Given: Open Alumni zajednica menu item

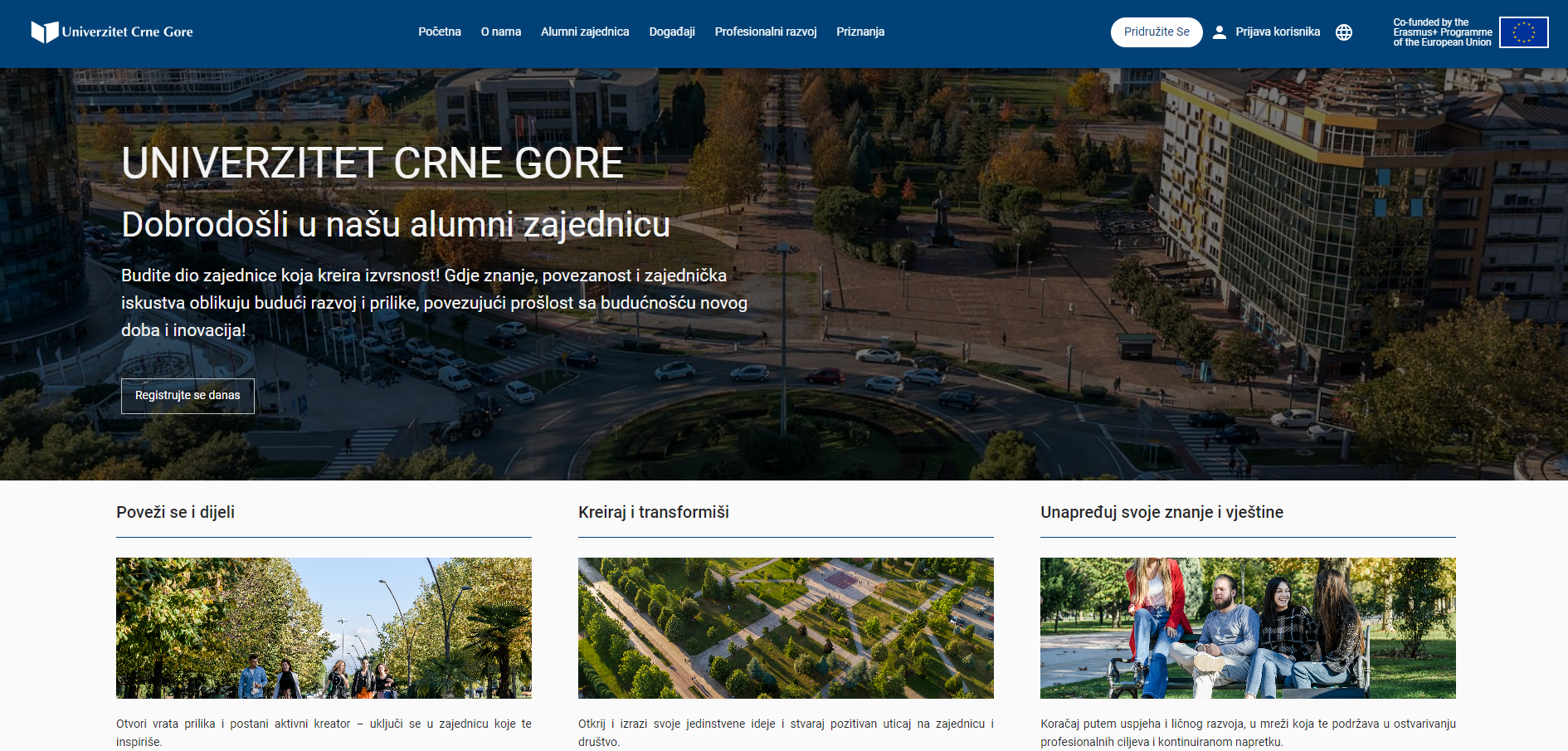Looking at the screenshot, I should tap(585, 32).
